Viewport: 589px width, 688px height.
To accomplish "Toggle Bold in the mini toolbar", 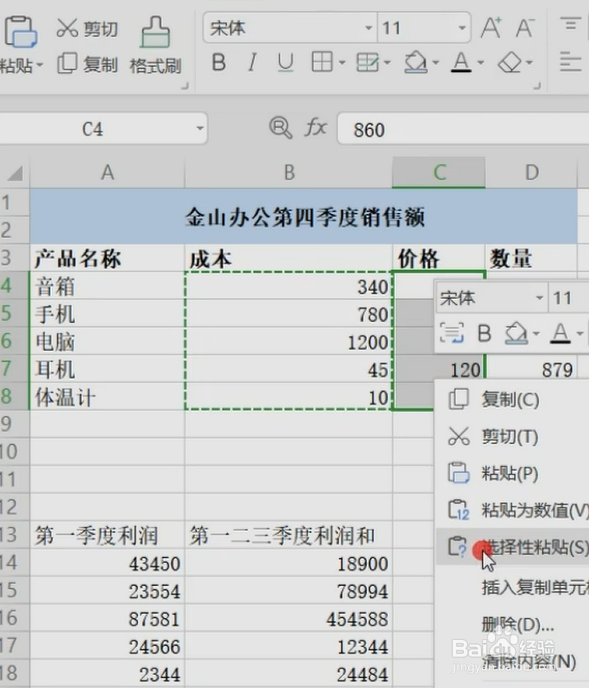I will coord(484,333).
